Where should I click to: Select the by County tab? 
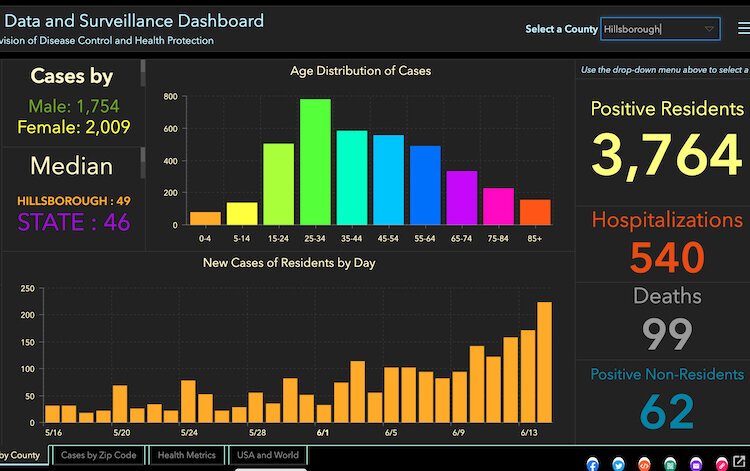point(23,455)
